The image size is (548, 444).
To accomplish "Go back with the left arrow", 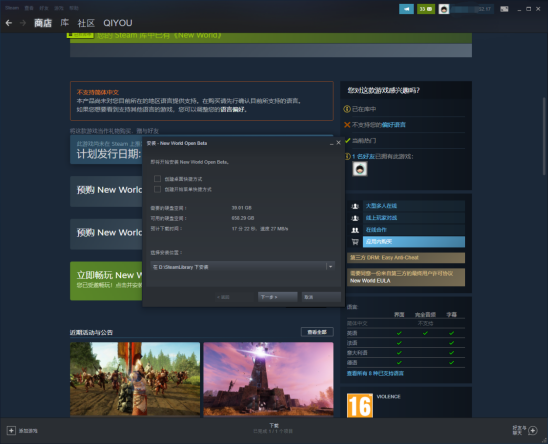I will pyautogui.click(x=9, y=23).
